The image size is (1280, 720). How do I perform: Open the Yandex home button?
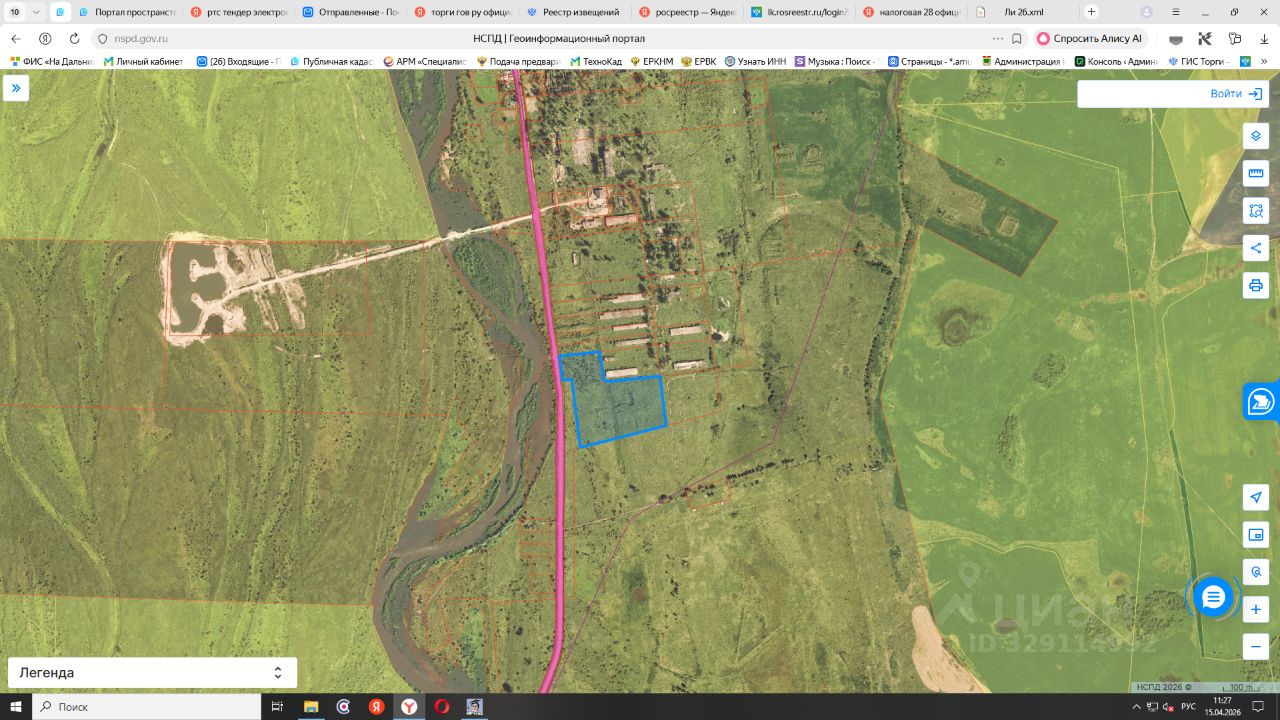(45, 38)
